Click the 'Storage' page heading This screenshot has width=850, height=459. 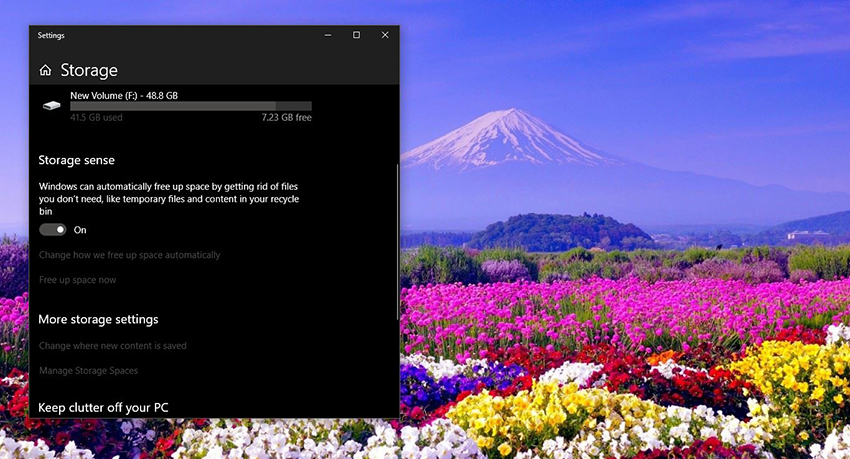(x=89, y=71)
